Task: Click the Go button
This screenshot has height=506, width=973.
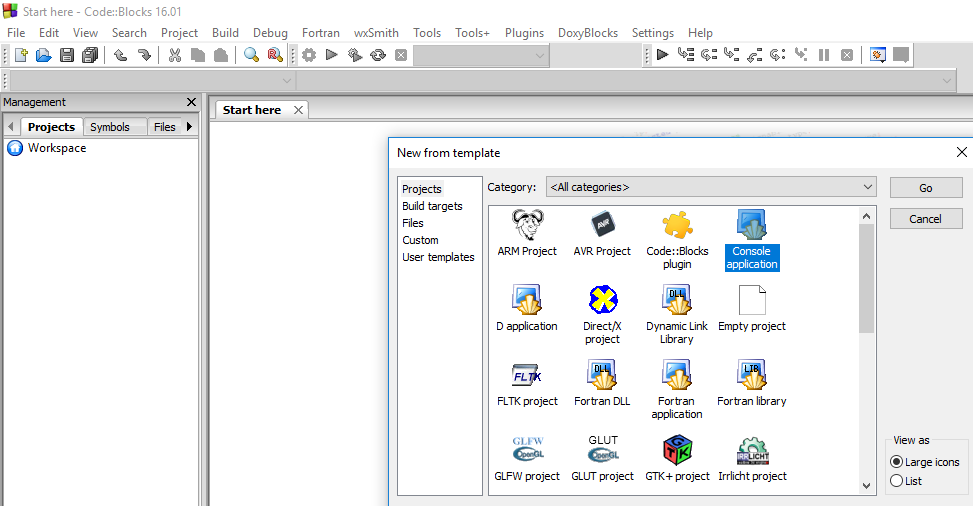Action: pos(926,187)
